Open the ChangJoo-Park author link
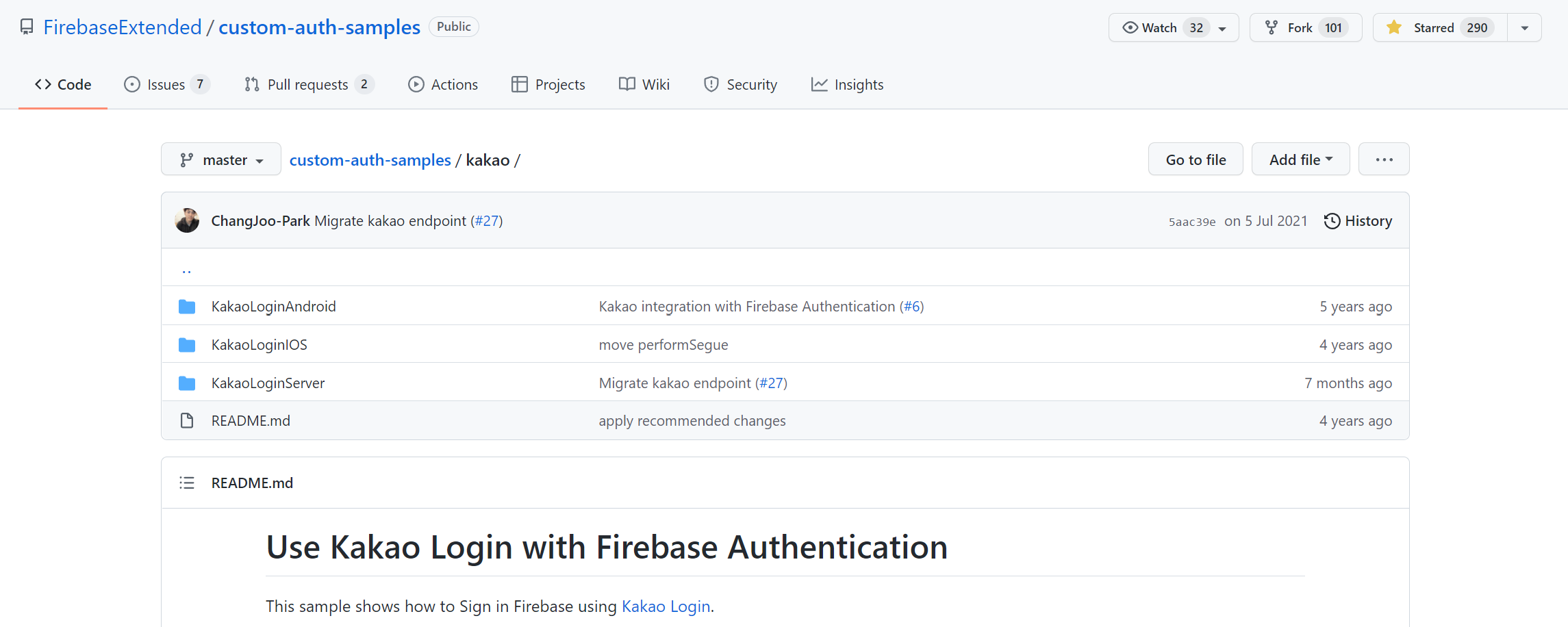1568x627 pixels. tap(260, 221)
